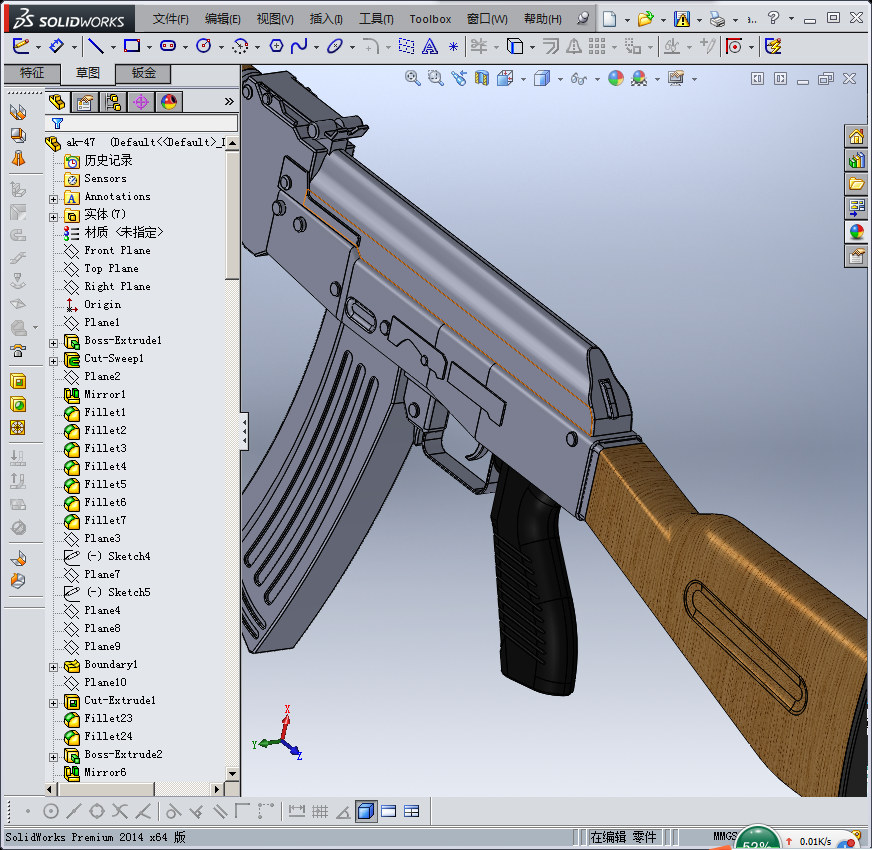Select the Line sketch tool
The image size is (872, 850).
point(96,46)
